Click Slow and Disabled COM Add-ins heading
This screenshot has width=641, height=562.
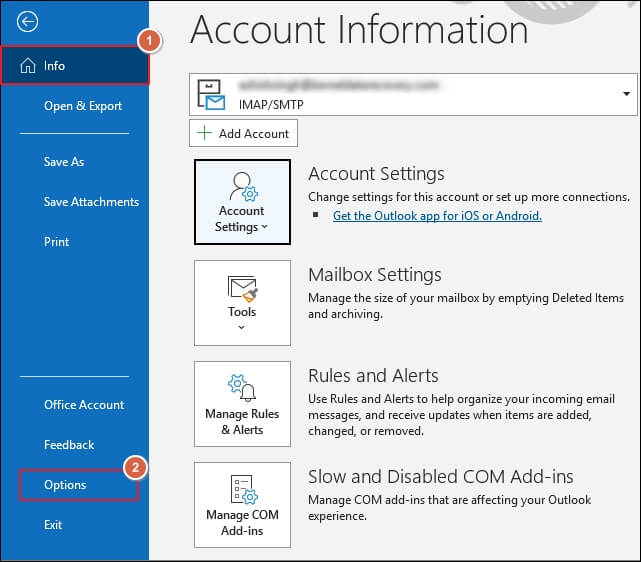coord(441,477)
